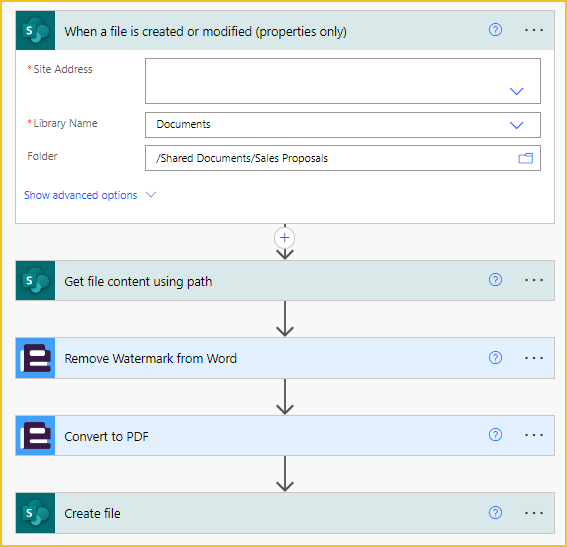Expand Convert to PDF step
Viewport: 567px width, 547px height.
(285, 436)
